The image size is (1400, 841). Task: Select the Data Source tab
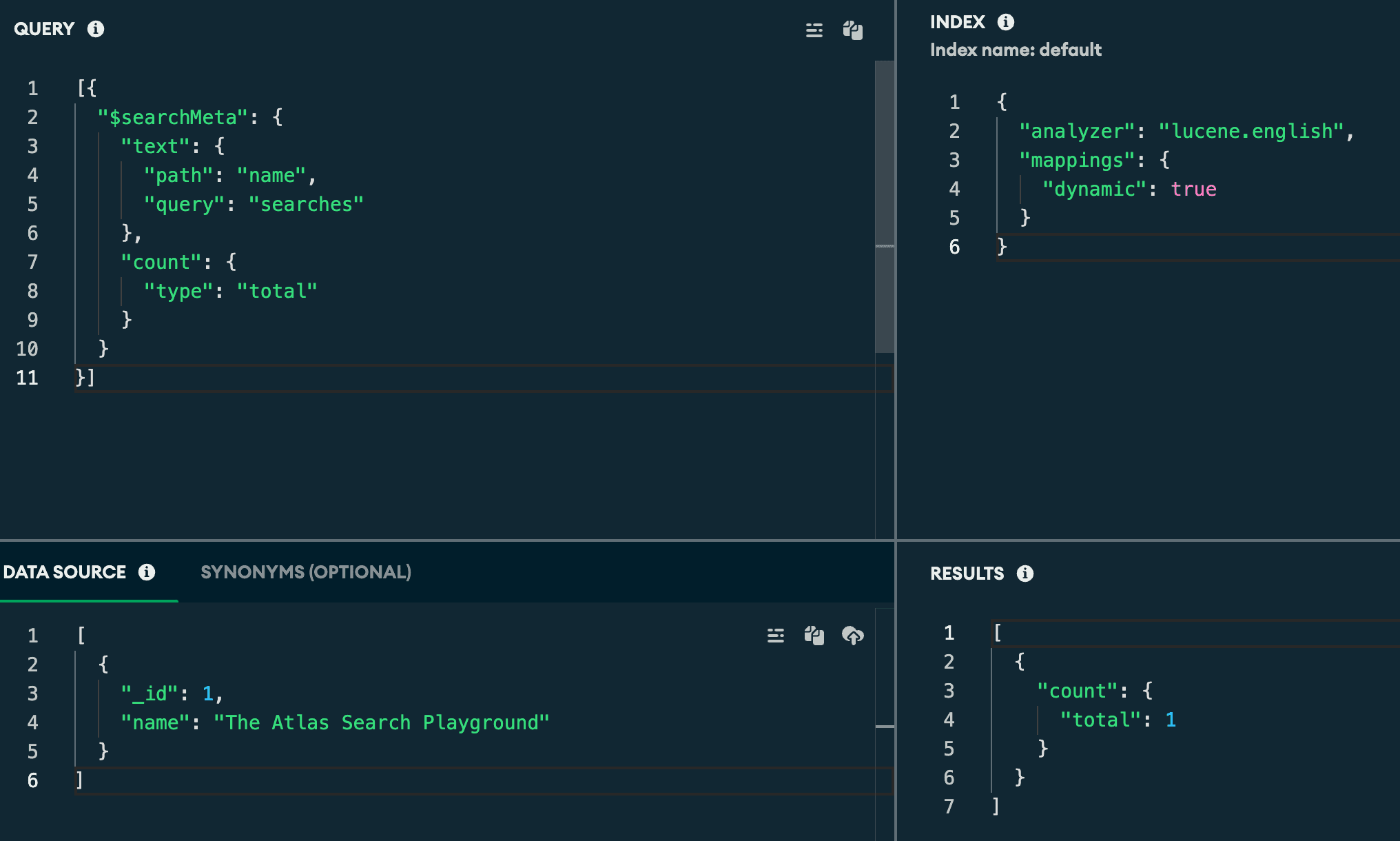pos(65,572)
